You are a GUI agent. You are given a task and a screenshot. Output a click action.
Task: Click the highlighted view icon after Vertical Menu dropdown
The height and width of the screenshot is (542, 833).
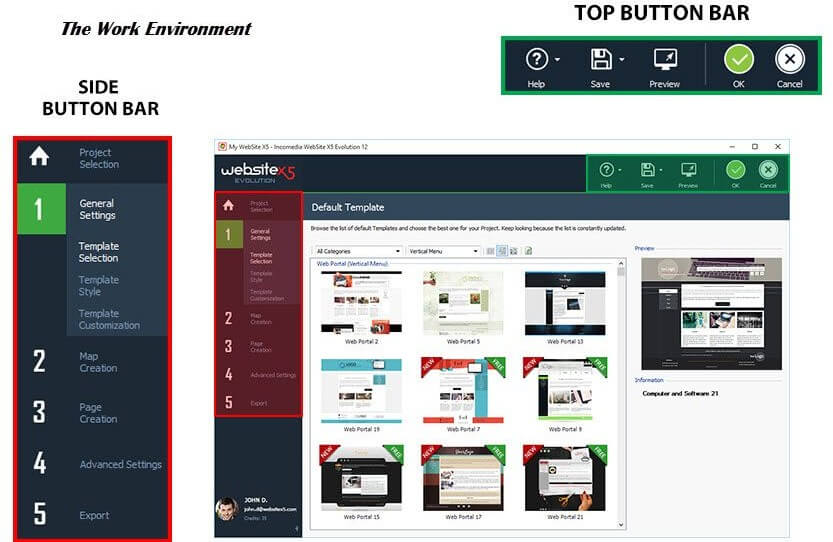coord(502,251)
